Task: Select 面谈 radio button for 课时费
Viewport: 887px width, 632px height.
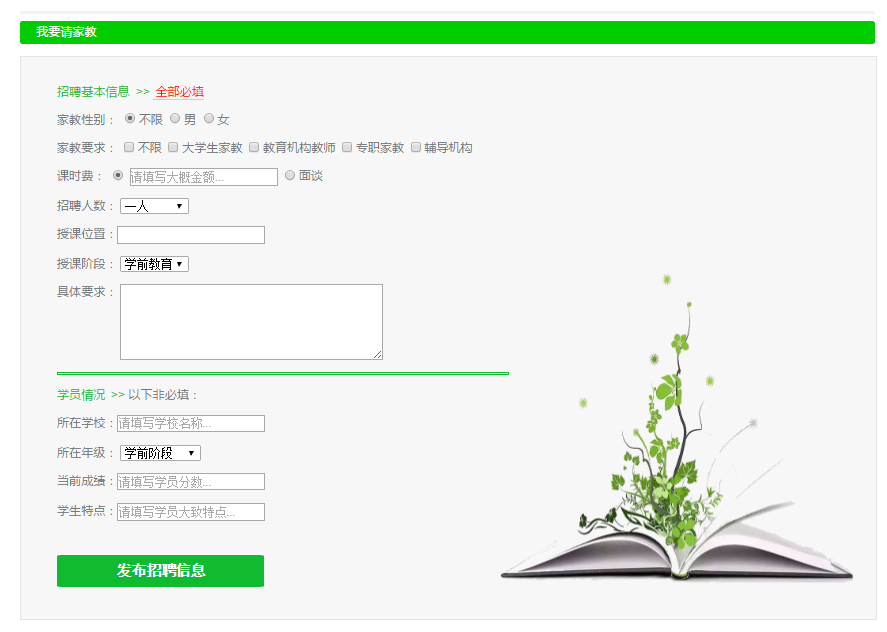Action: point(290,175)
